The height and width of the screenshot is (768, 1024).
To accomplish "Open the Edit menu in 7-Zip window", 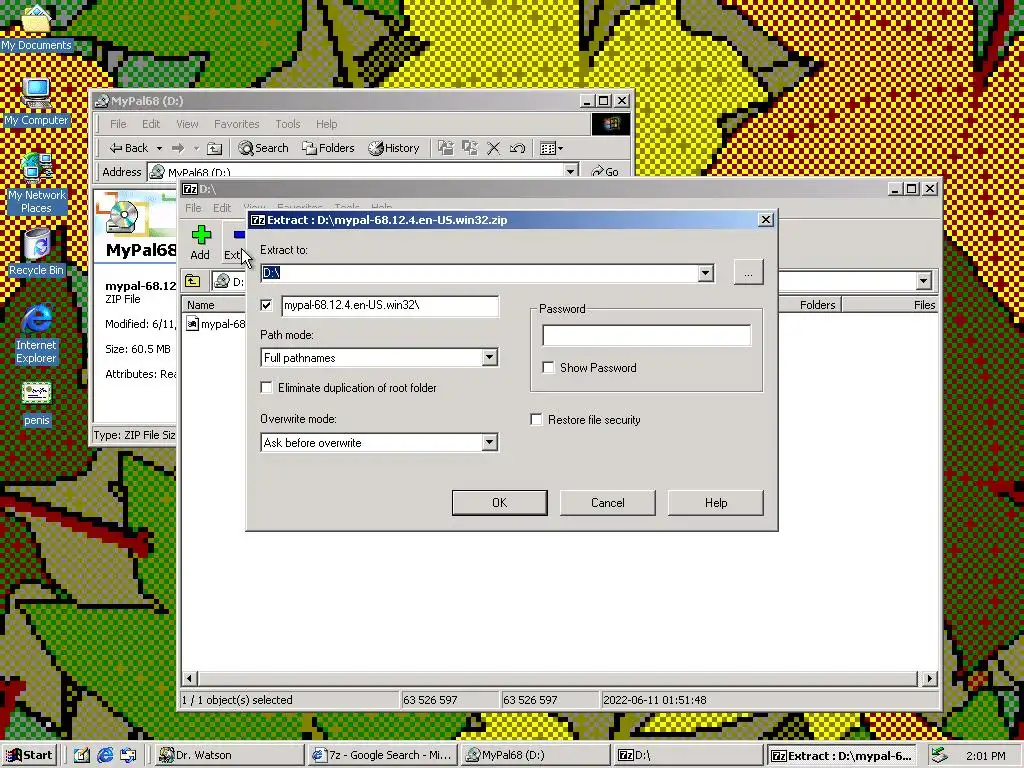I will point(222,208).
